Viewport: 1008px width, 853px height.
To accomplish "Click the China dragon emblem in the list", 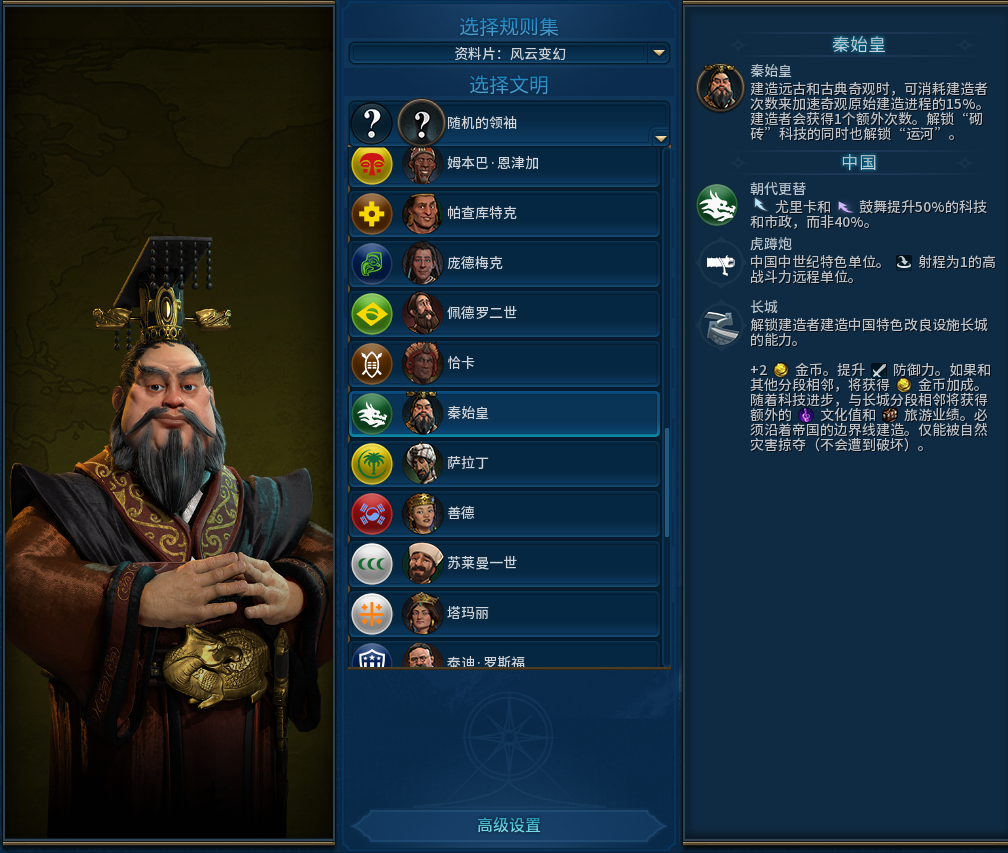I will pyautogui.click(x=372, y=413).
